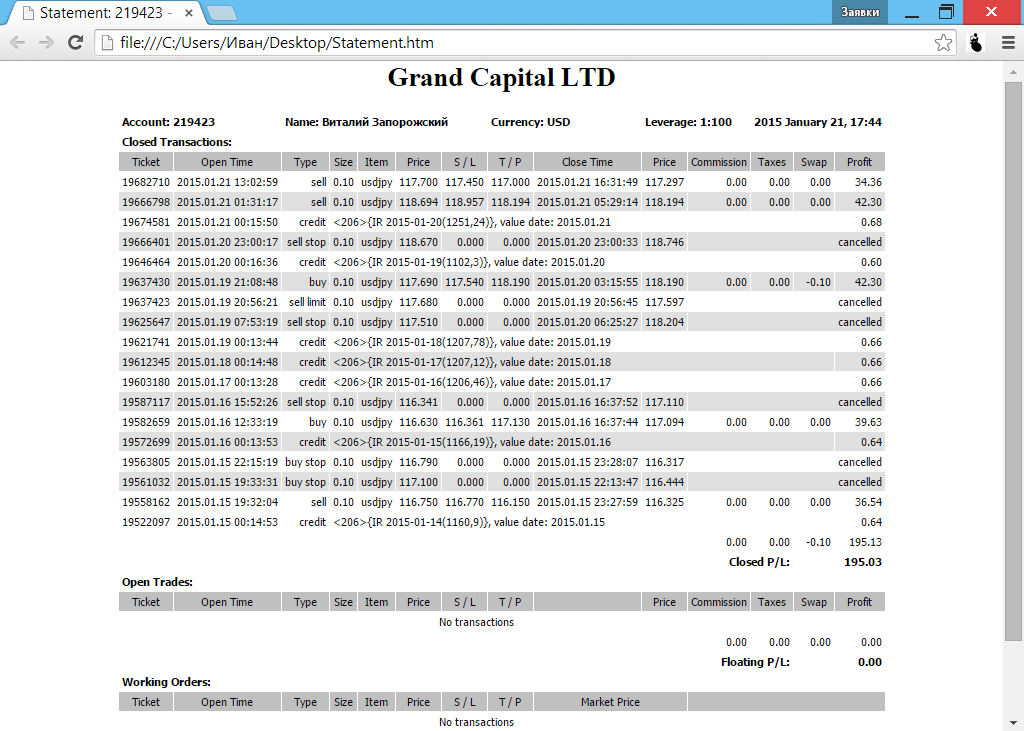This screenshot has width=1024, height=731.
Task: Click ticket number 19621741
Action: click(x=146, y=342)
